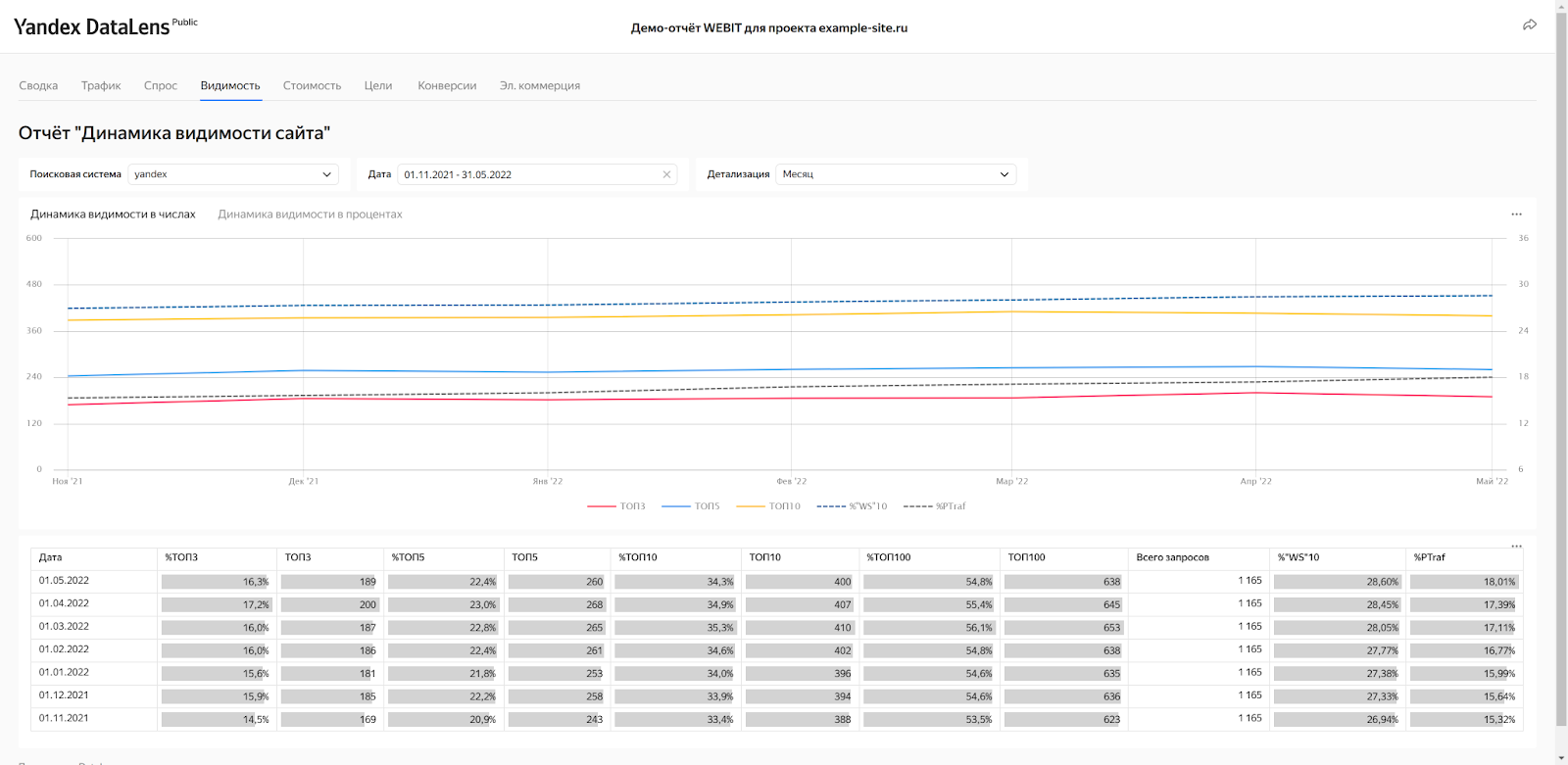1568x765 pixels.
Task: Open chart widget three-dots menu
Action: pos(1516,214)
